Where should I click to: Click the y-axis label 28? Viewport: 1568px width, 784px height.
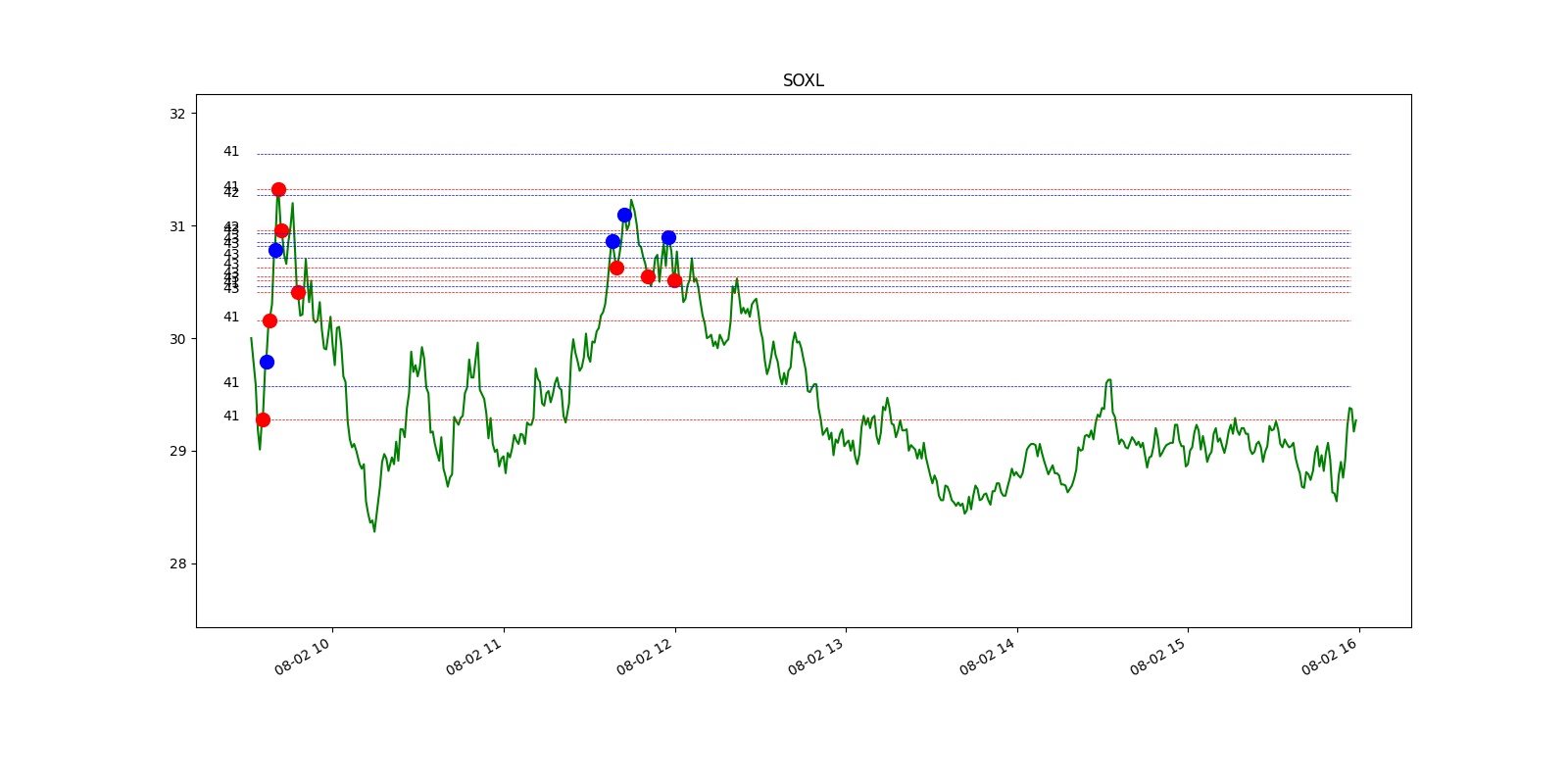177,563
